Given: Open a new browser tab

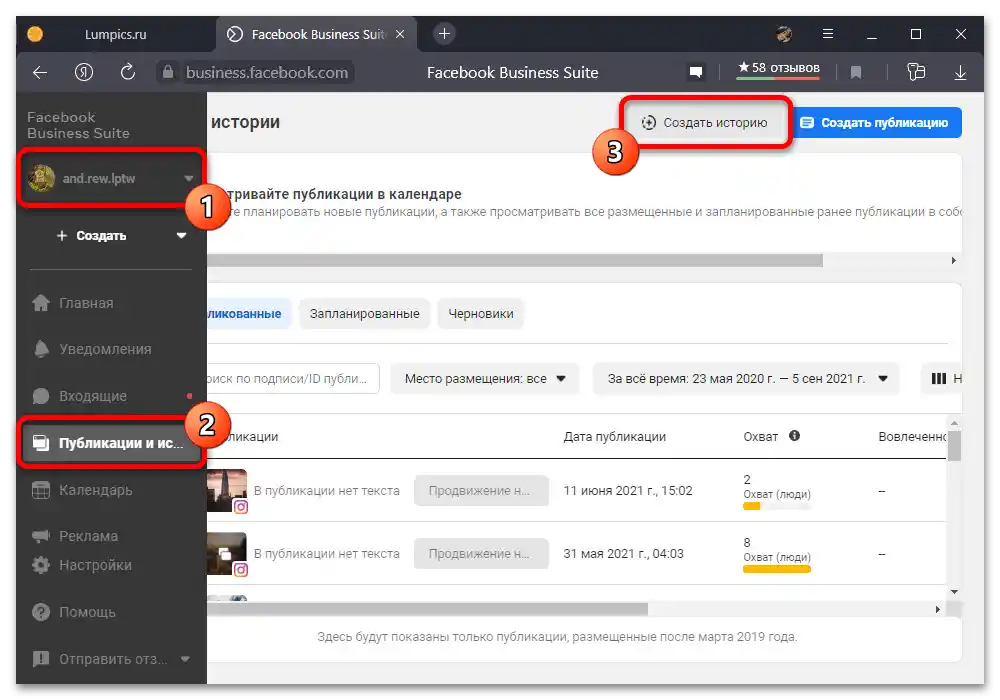Looking at the screenshot, I should click(444, 34).
